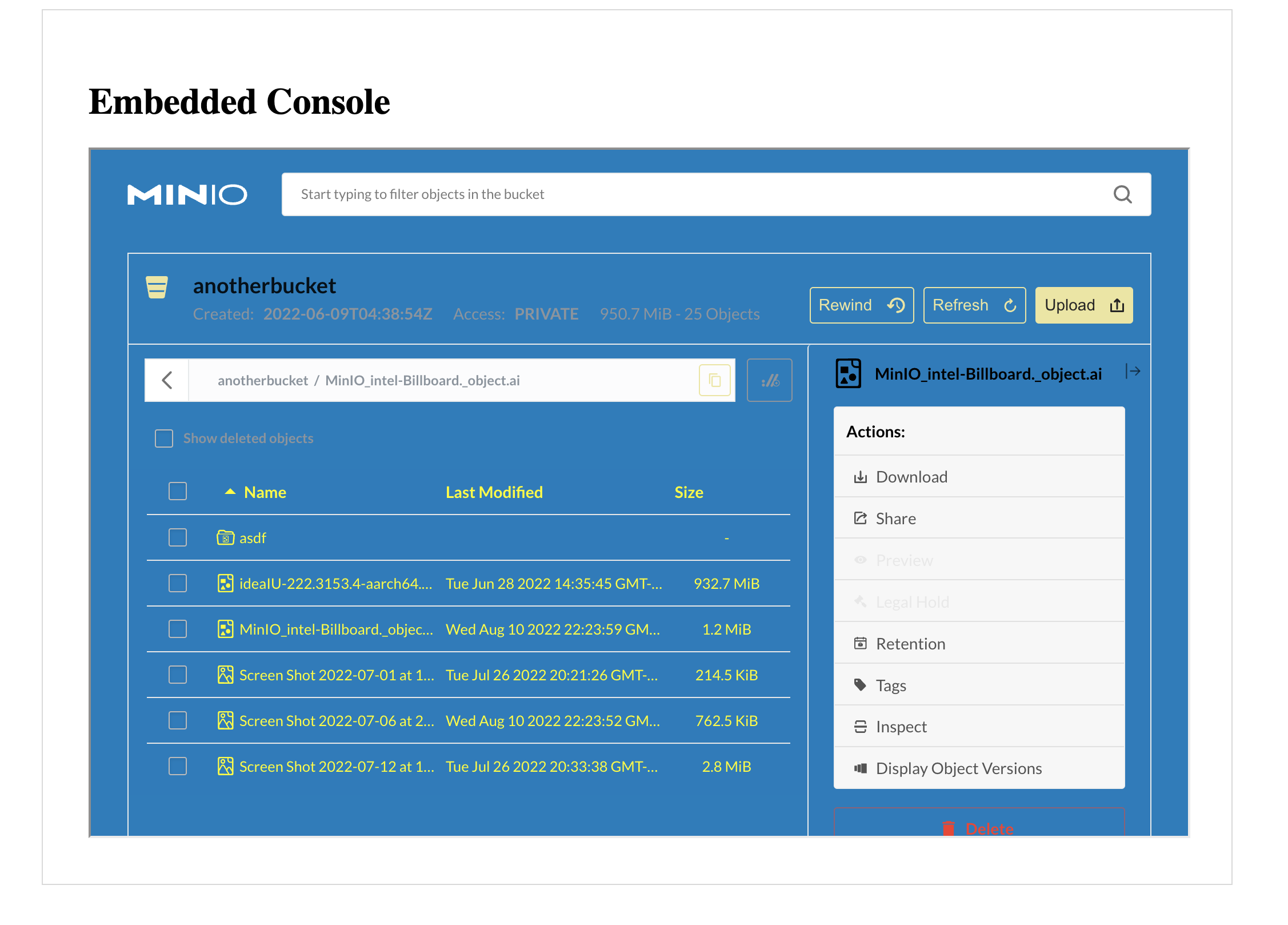Viewport: 1288px width, 925px height.
Task: Click the Screen Shot 2022-07-12 image icon
Action: tap(225, 766)
